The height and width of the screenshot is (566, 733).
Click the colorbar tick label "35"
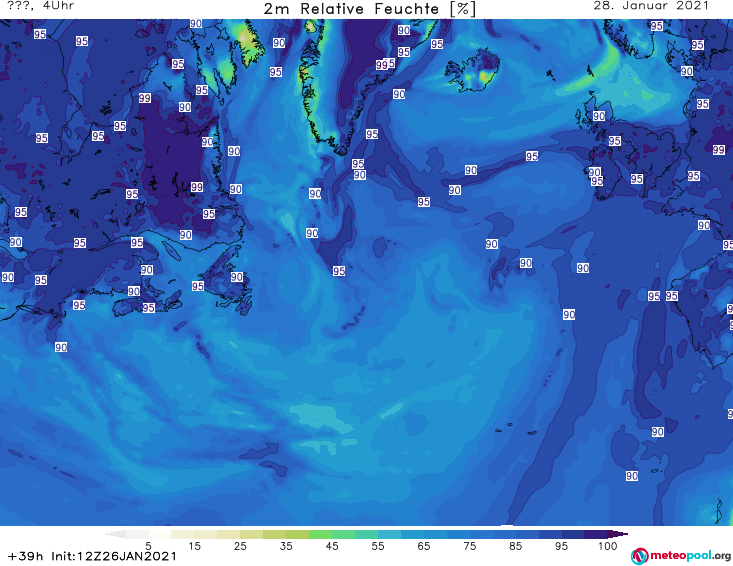286,546
